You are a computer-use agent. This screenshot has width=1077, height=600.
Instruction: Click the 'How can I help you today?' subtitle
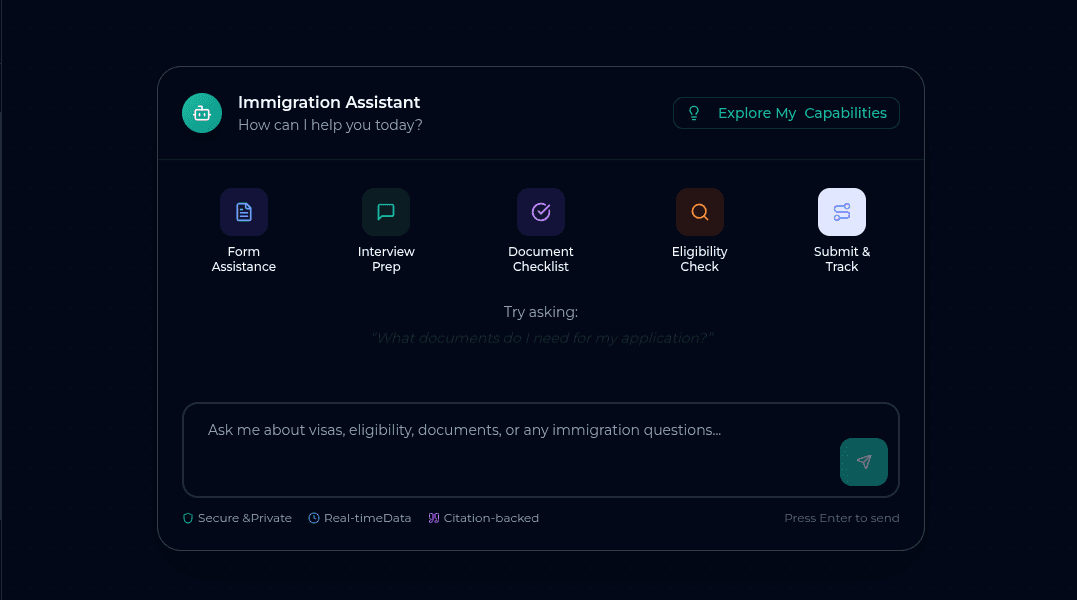[330, 125]
